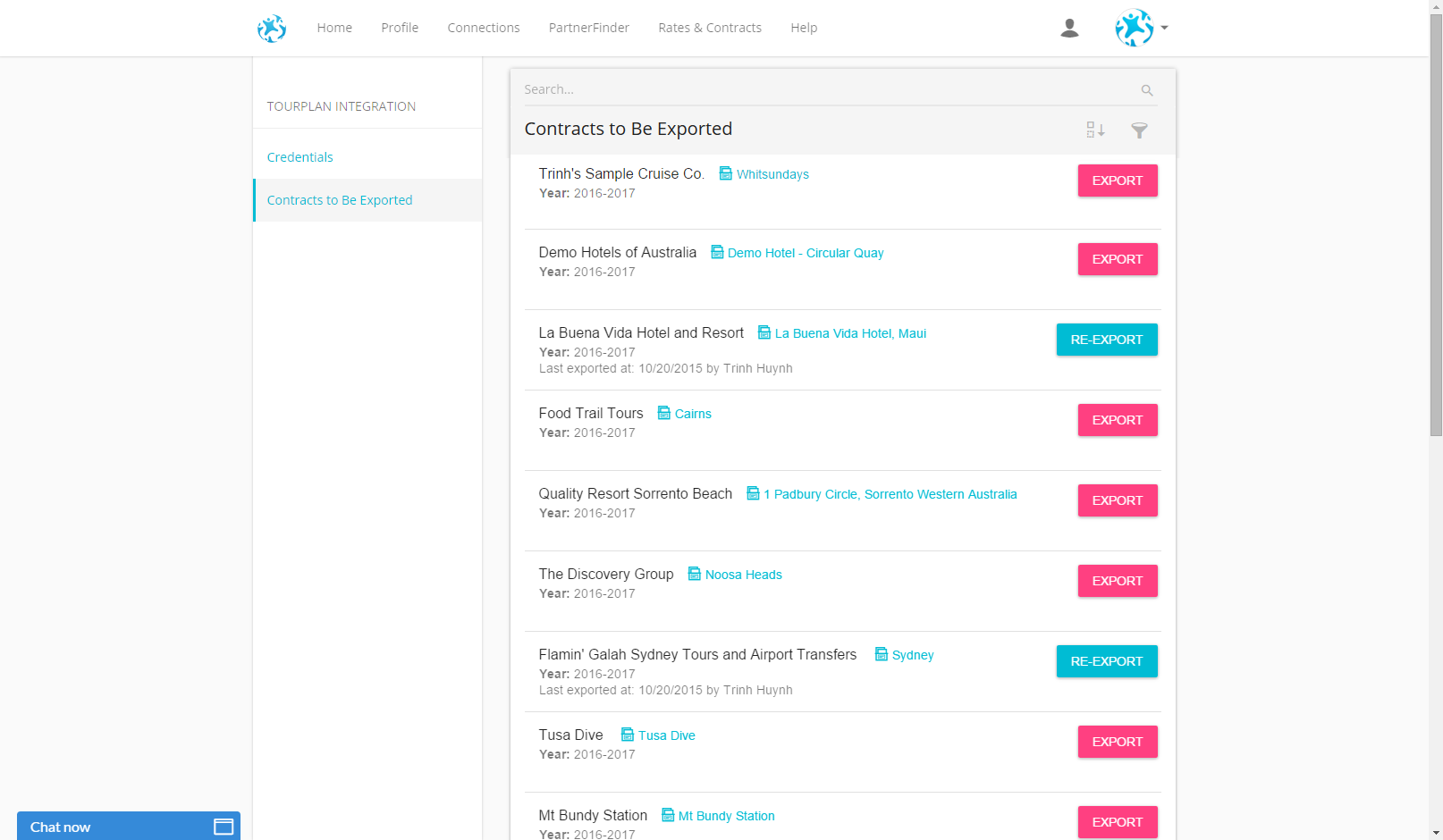Go to the Home menu item
The width and height of the screenshot is (1443, 840).
tap(334, 28)
